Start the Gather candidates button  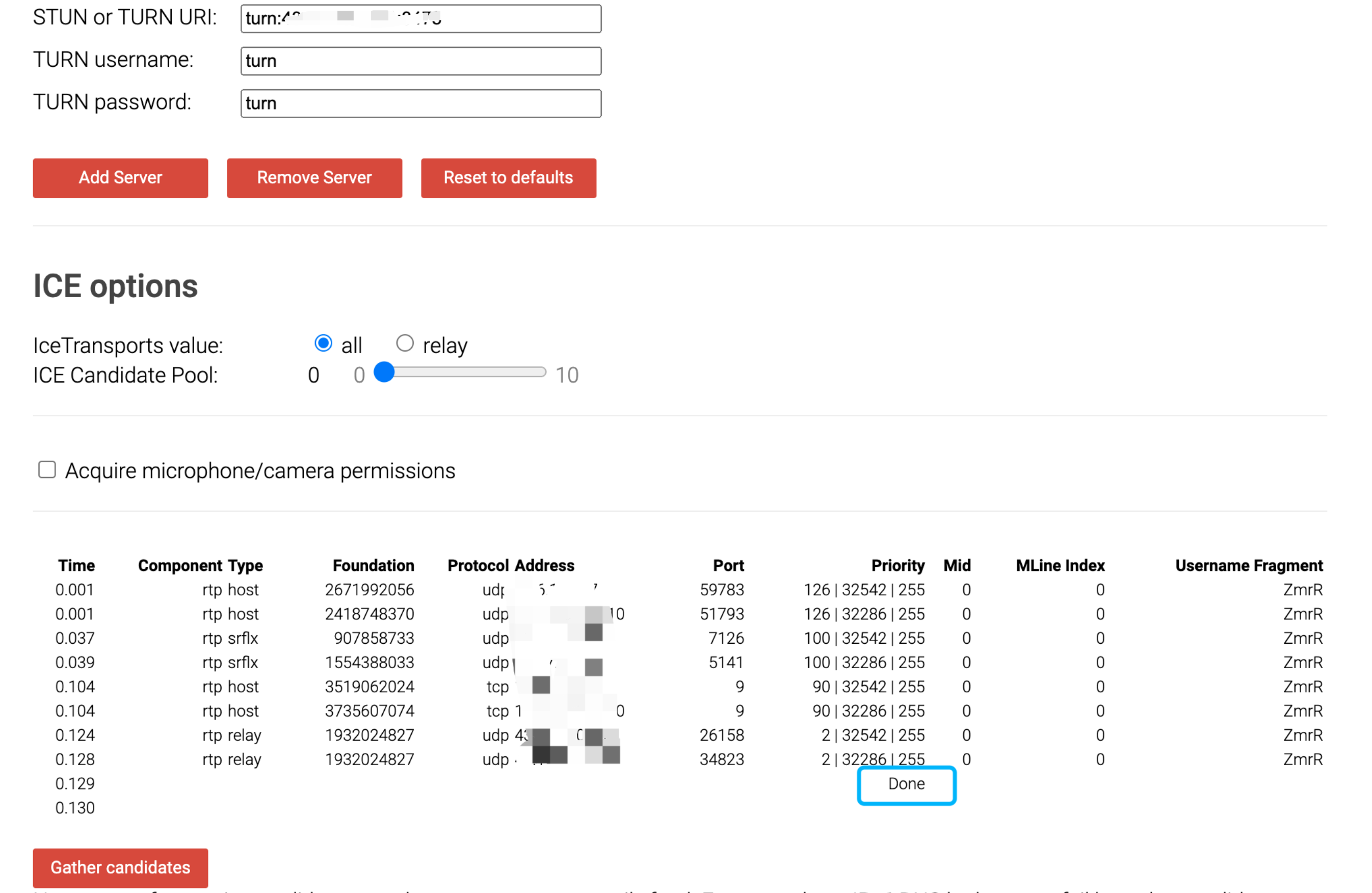[x=120, y=867]
